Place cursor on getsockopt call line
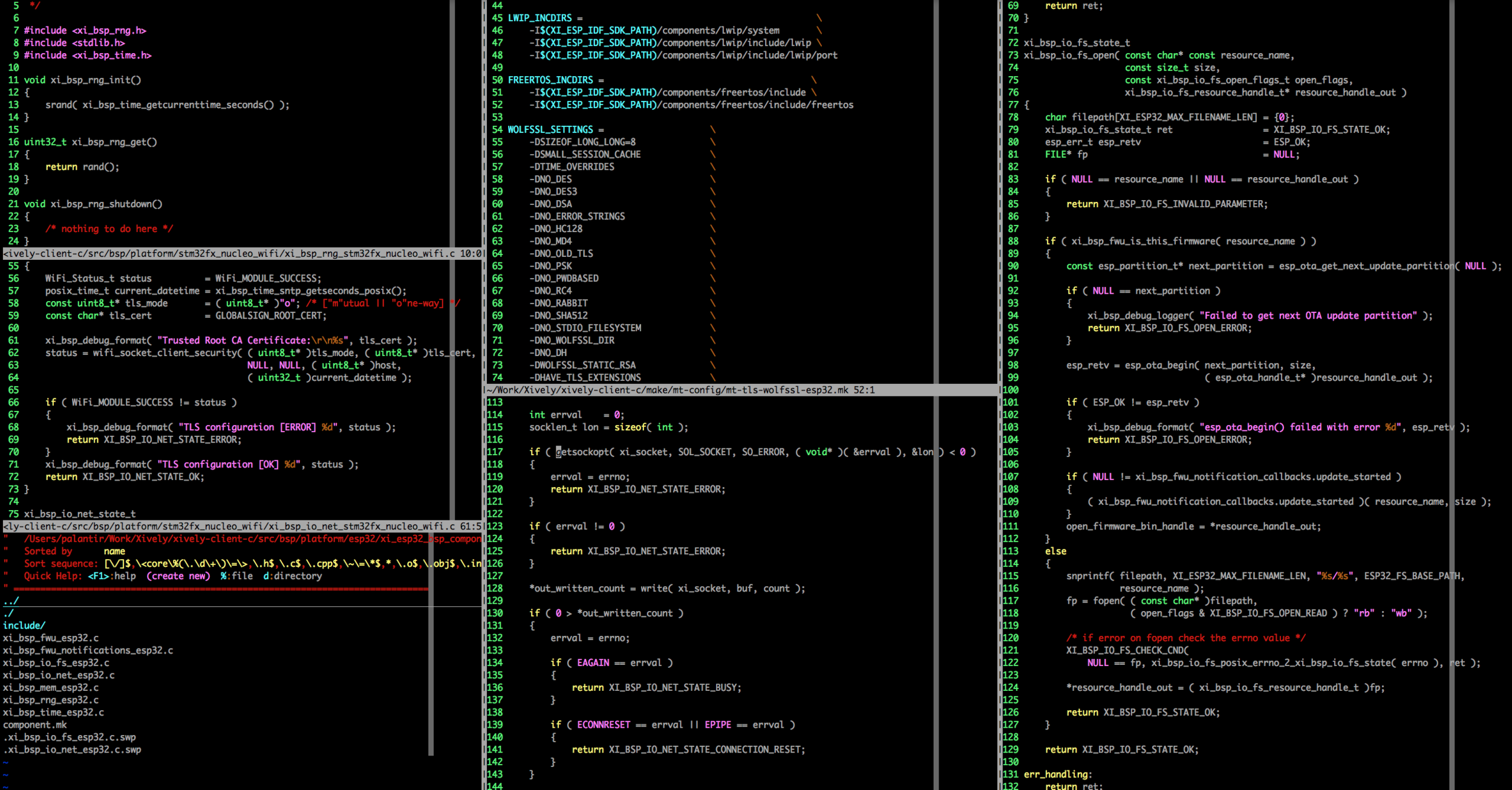The image size is (1512, 790). point(582,452)
